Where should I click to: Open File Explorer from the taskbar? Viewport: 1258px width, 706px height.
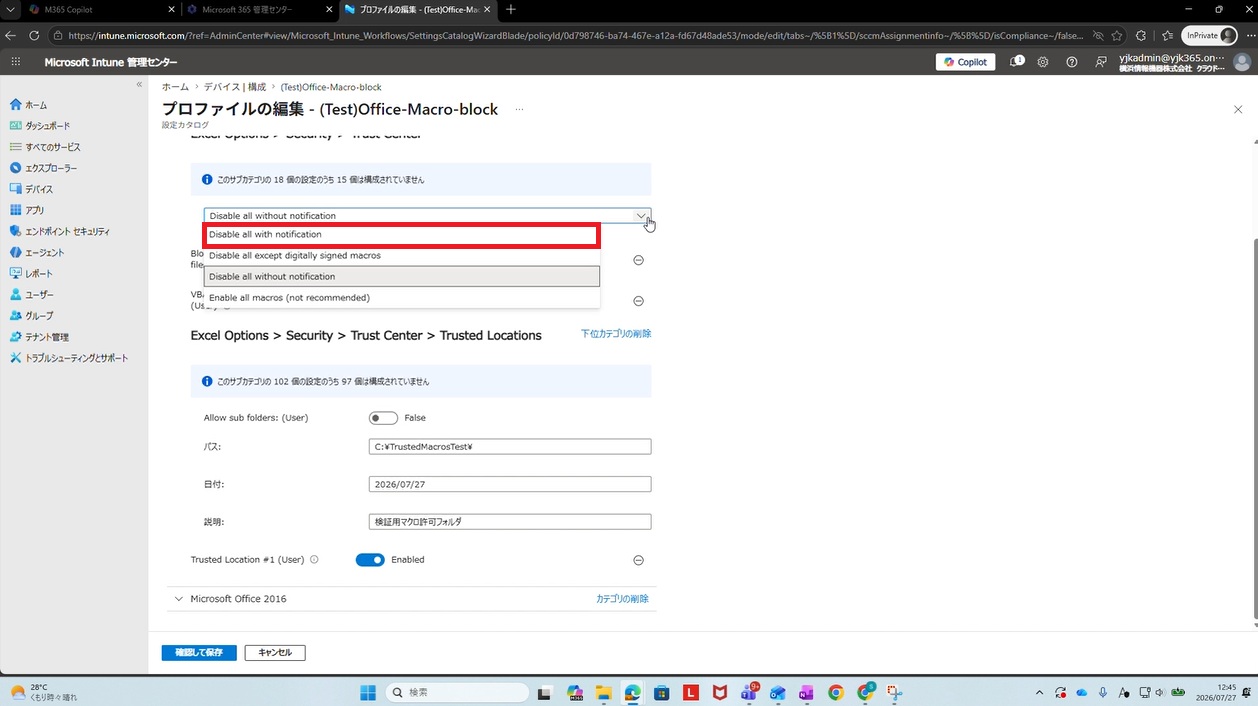(x=603, y=692)
